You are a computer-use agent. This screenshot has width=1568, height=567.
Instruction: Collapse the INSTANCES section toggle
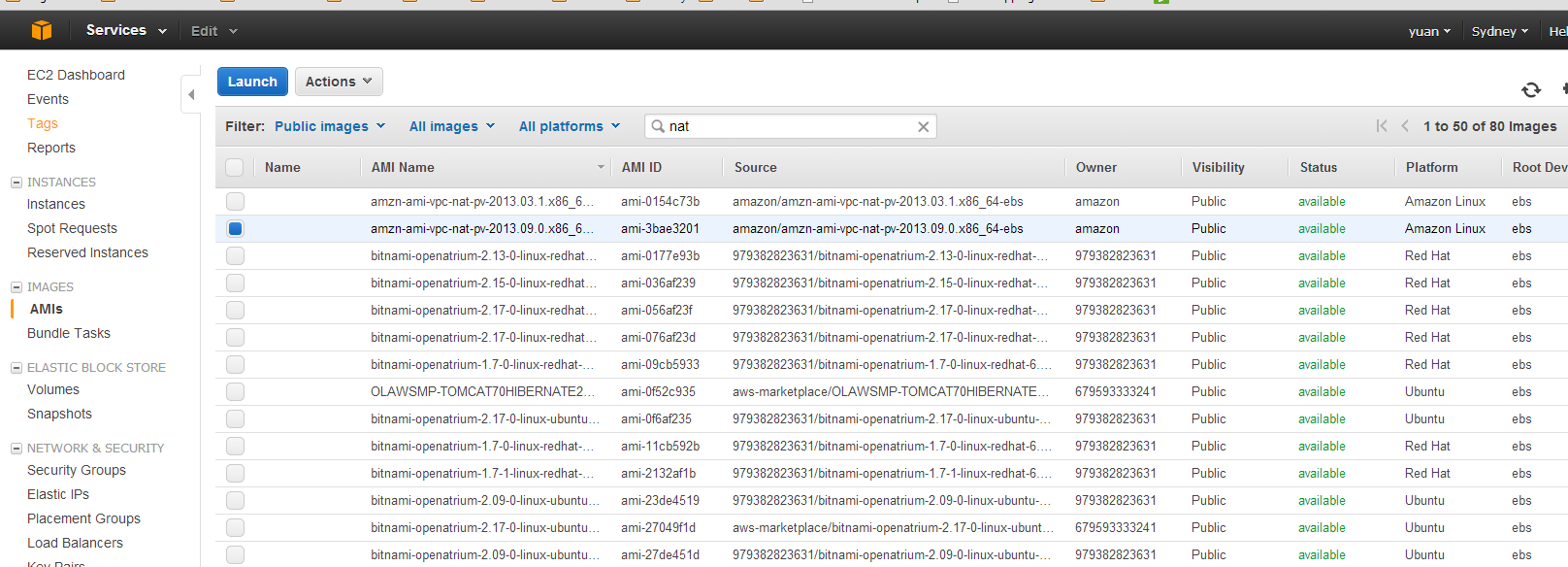tap(16, 183)
